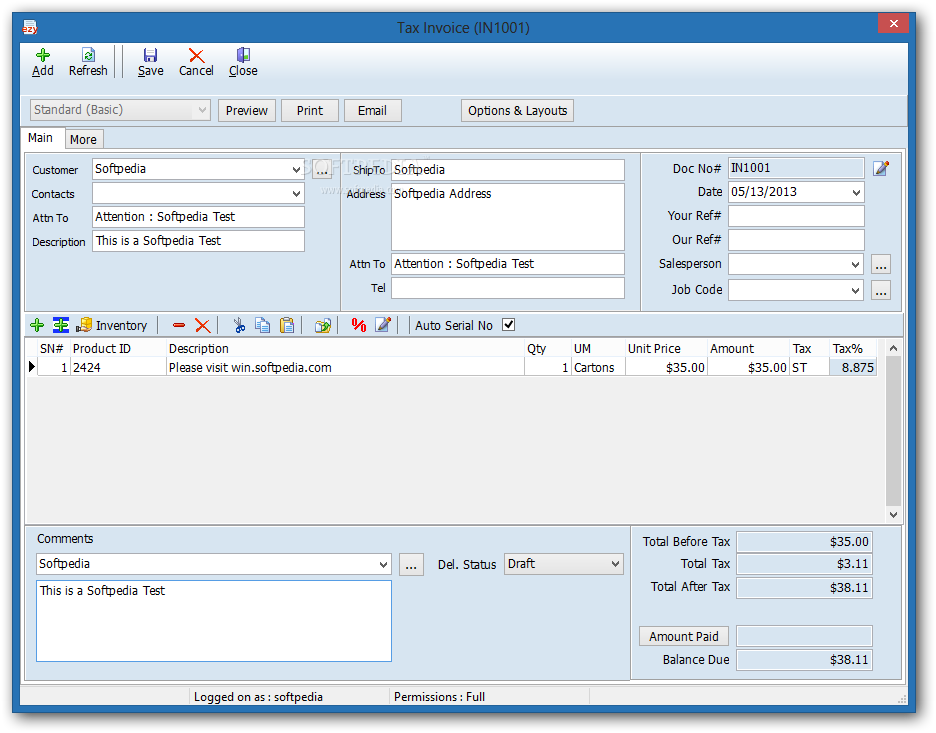The height and width of the screenshot is (733, 936).
Task: Click 'Logged on as : softpedia' status text
Action: pyautogui.click(x=258, y=697)
